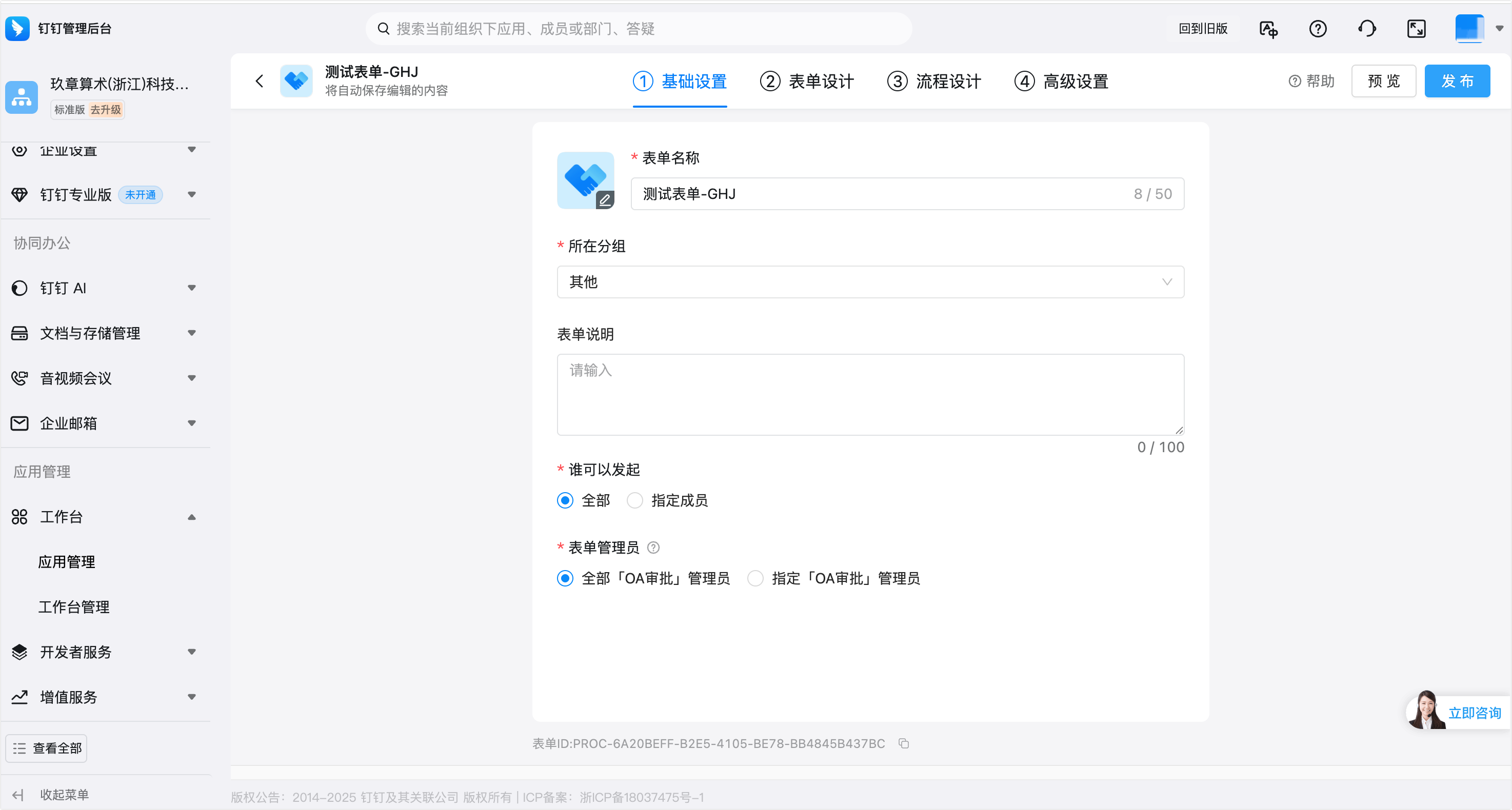Click the fullscreen expand icon in header

[x=1416, y=29]
